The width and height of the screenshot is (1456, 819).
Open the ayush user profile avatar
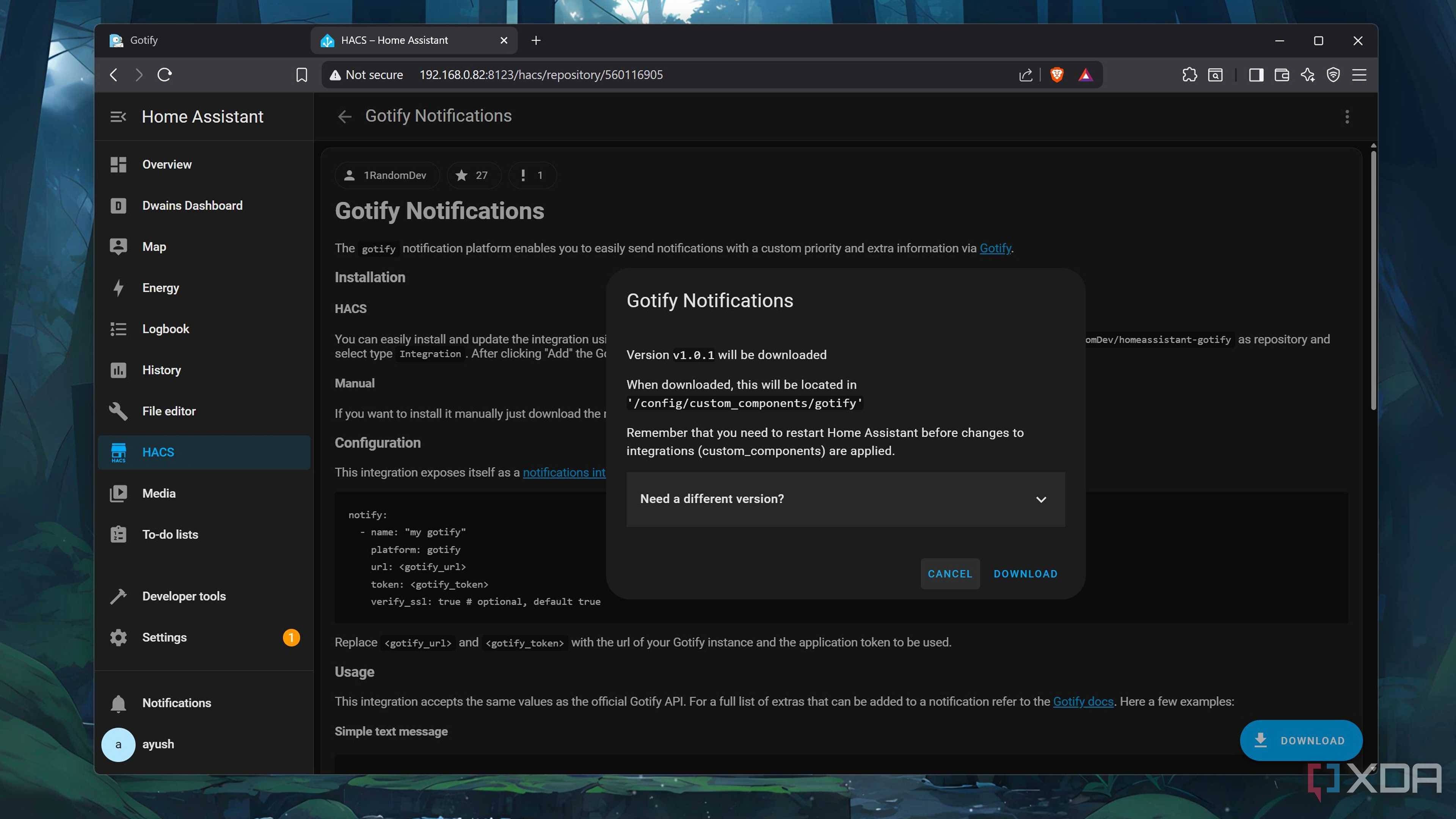point(118,744)
